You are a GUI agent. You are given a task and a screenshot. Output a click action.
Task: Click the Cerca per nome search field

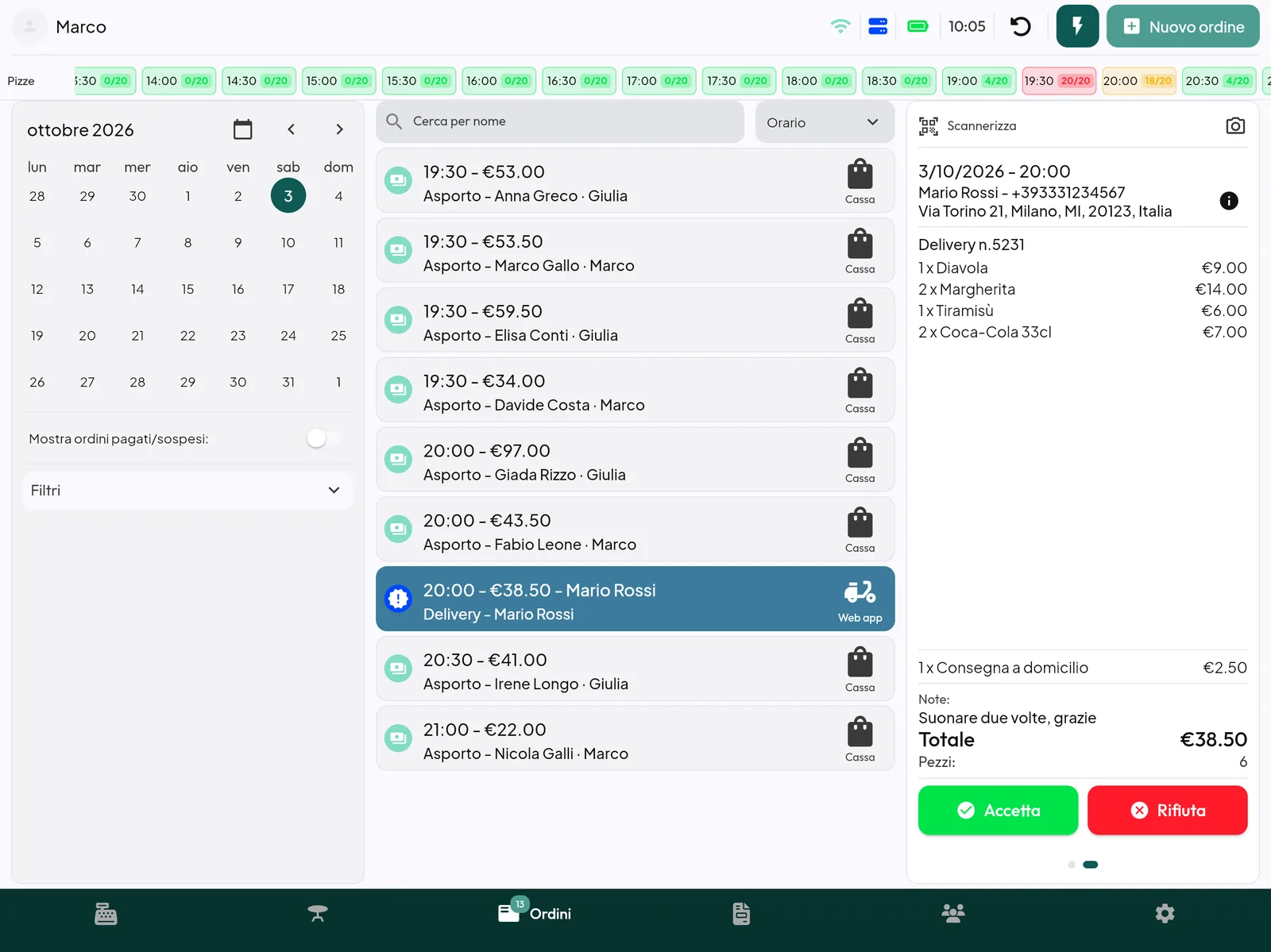[560, 121]
